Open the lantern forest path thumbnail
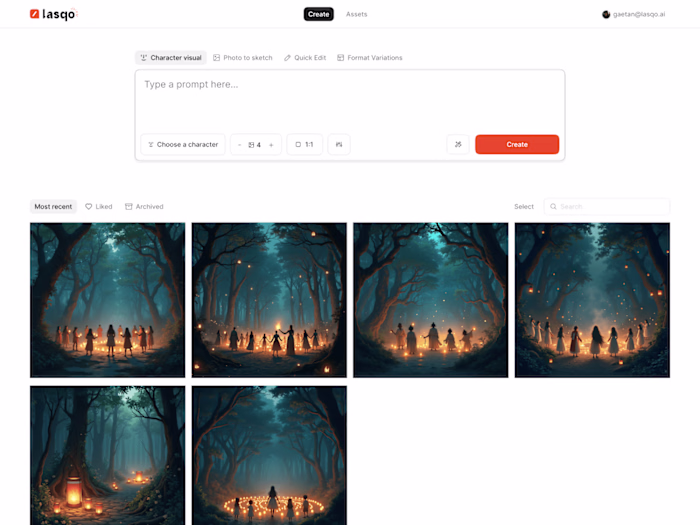 click(107, 455)
